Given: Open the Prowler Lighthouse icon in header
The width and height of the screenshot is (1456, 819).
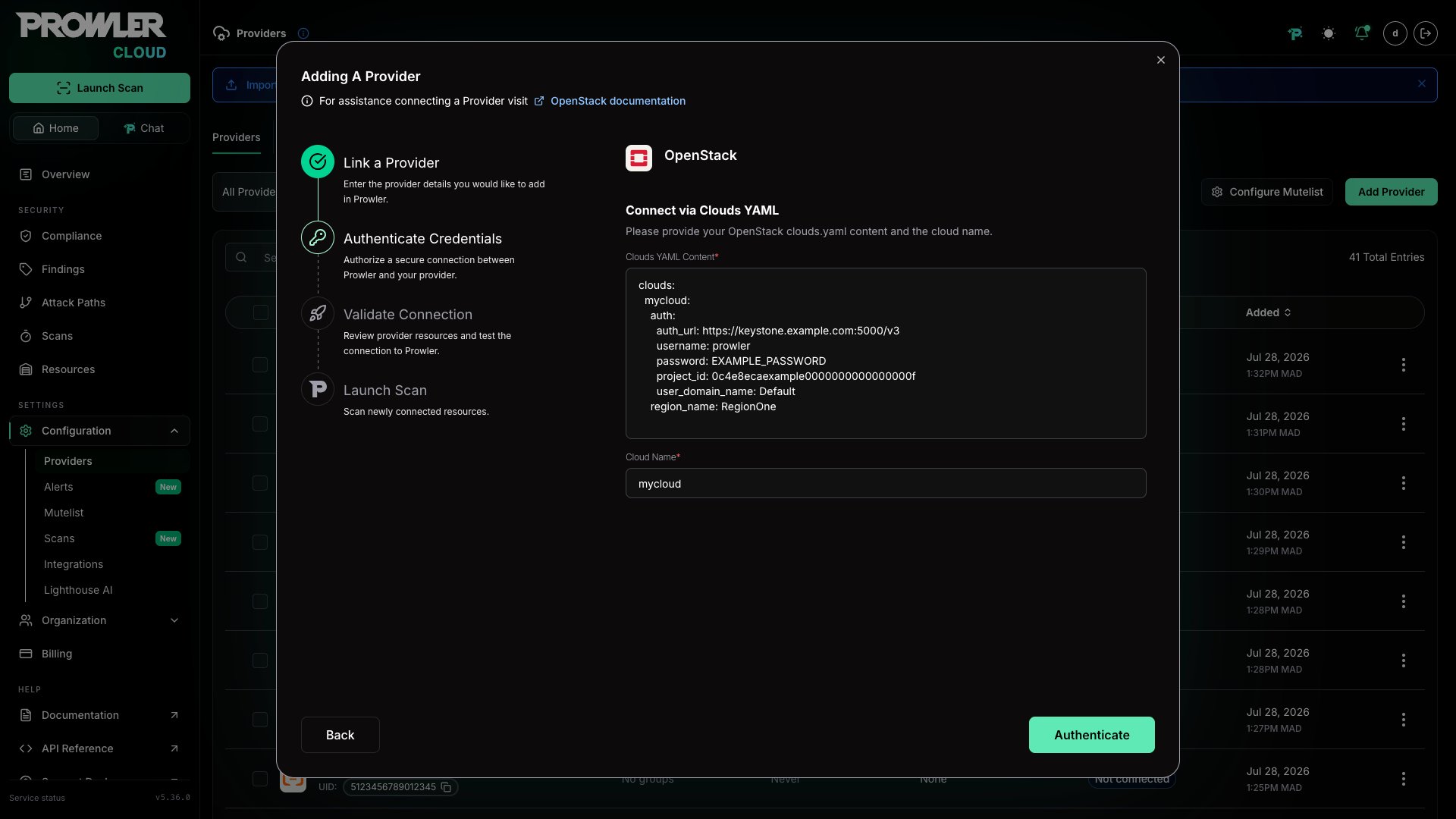Looking at the screenshot, I should (1295, 33).
